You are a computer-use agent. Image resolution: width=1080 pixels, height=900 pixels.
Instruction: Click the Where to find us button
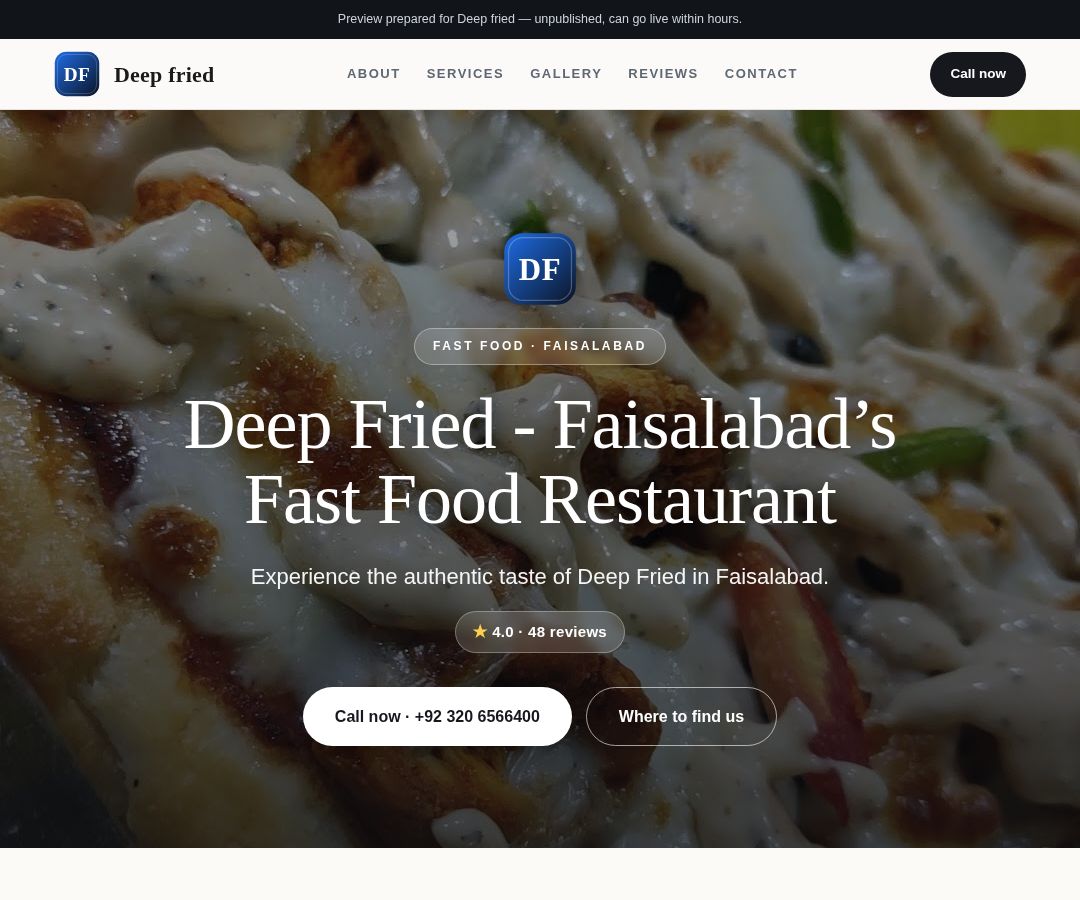tap(681, 716)
